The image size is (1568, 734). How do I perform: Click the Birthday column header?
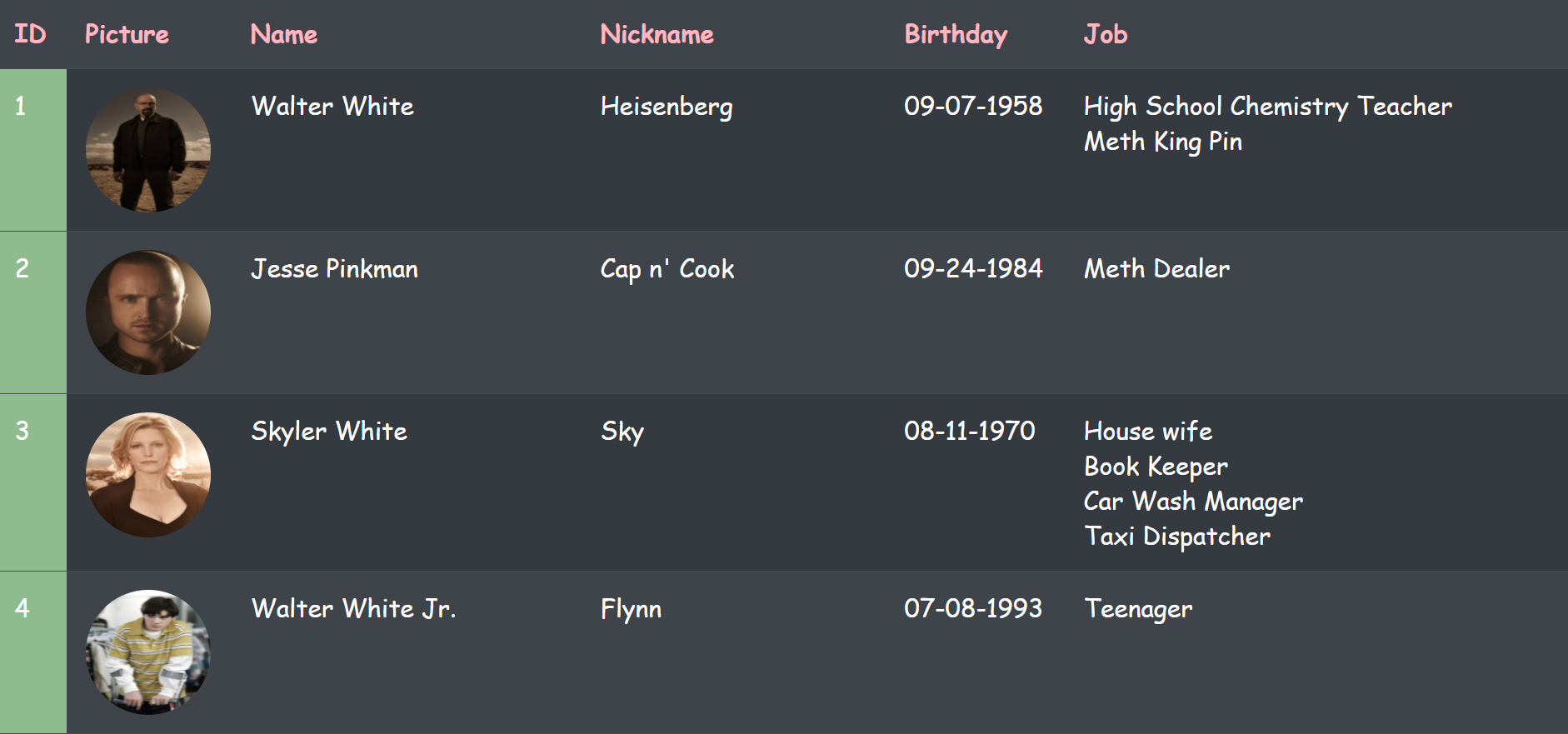[956, 34]
